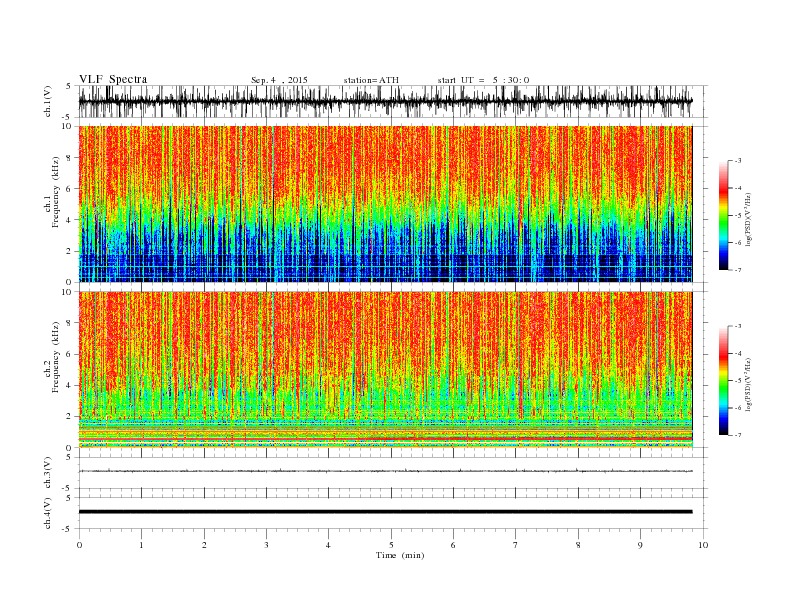Click the lower ch.2 color scale bar
The image size is (792, 612).
(723, 380)
